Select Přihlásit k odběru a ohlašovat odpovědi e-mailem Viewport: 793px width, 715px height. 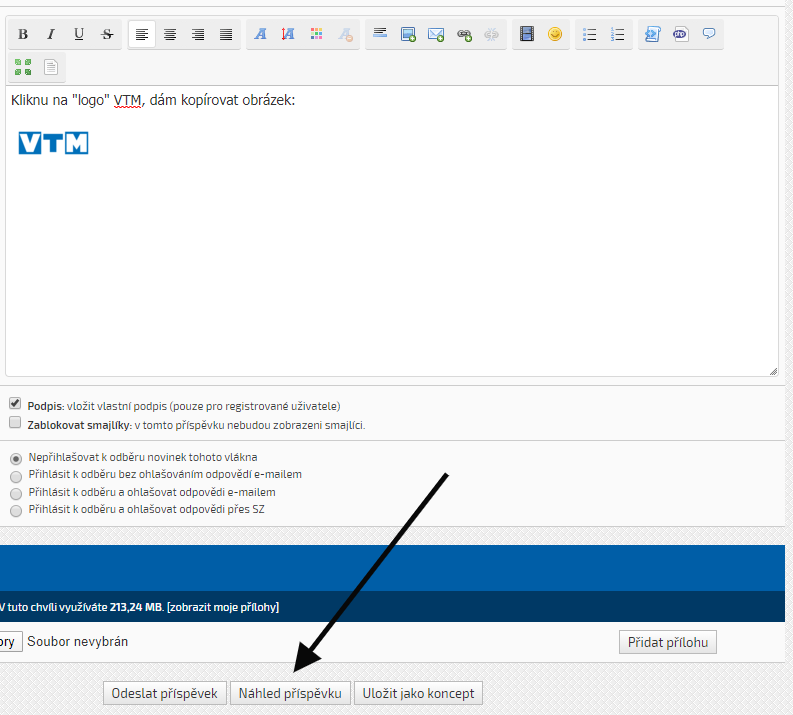point(15,493)
